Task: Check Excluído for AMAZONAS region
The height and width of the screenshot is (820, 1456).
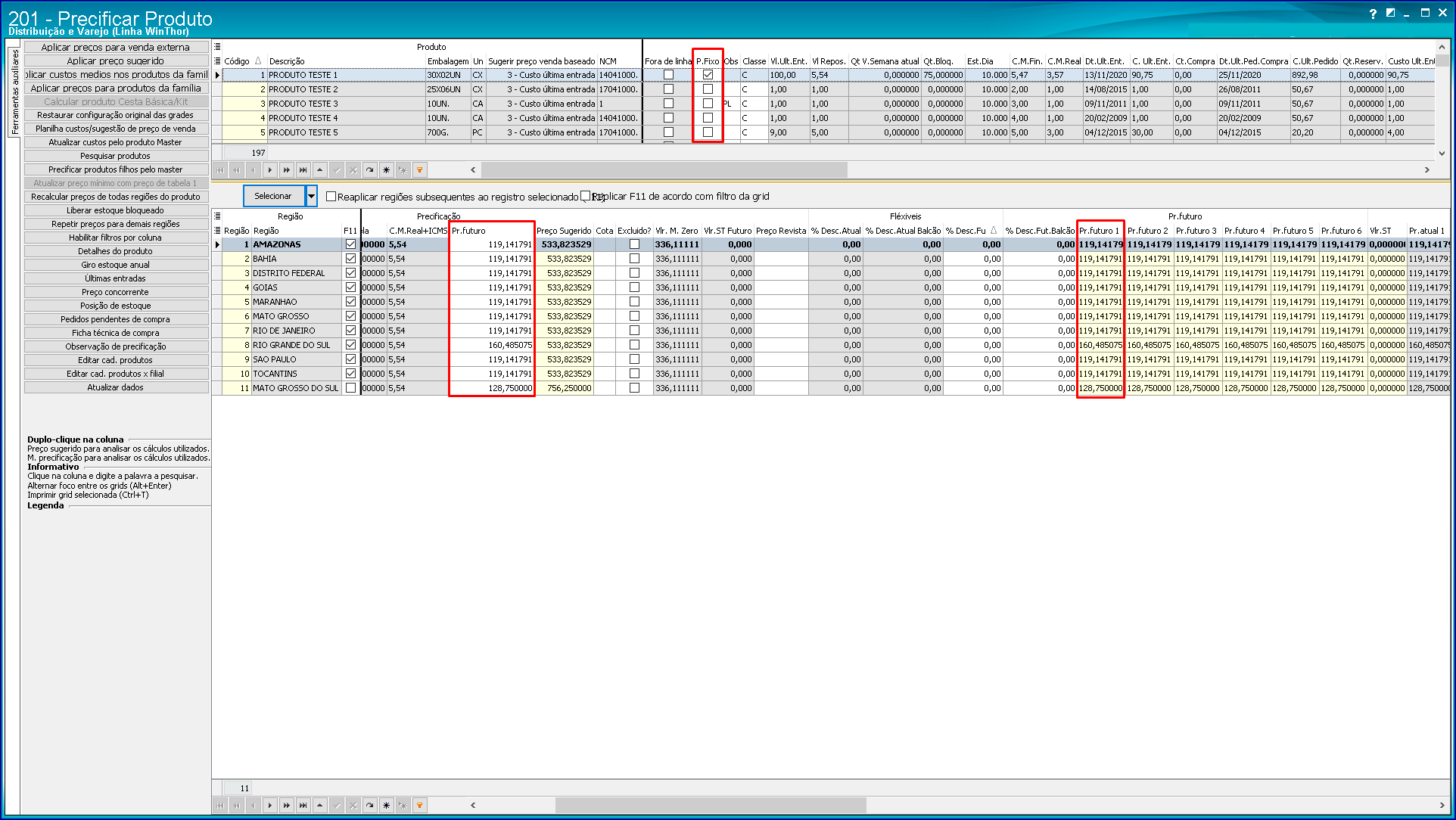Action: pyautogui.click(x=634, y=244)
